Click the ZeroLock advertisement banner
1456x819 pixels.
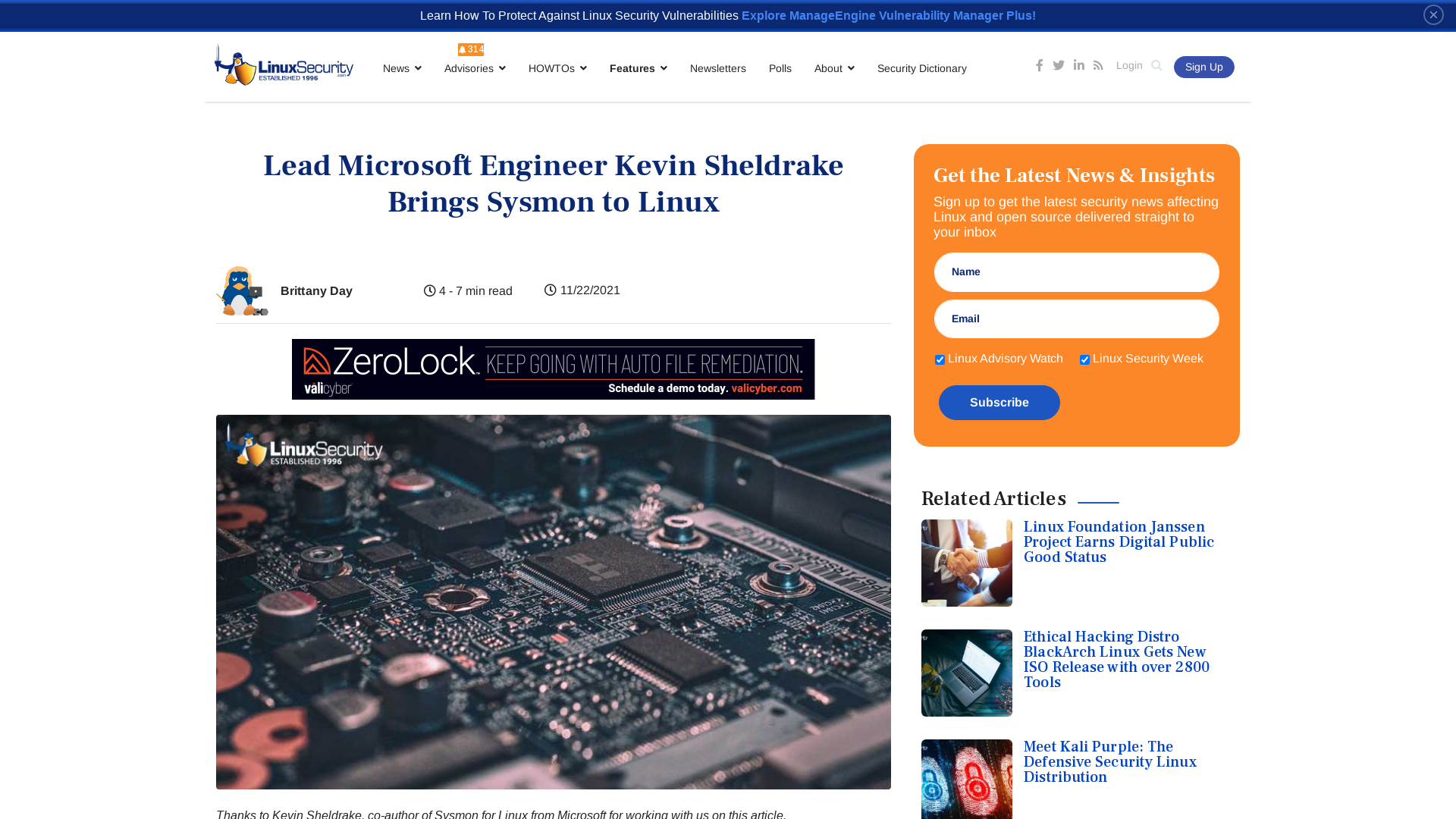point(554,369)
